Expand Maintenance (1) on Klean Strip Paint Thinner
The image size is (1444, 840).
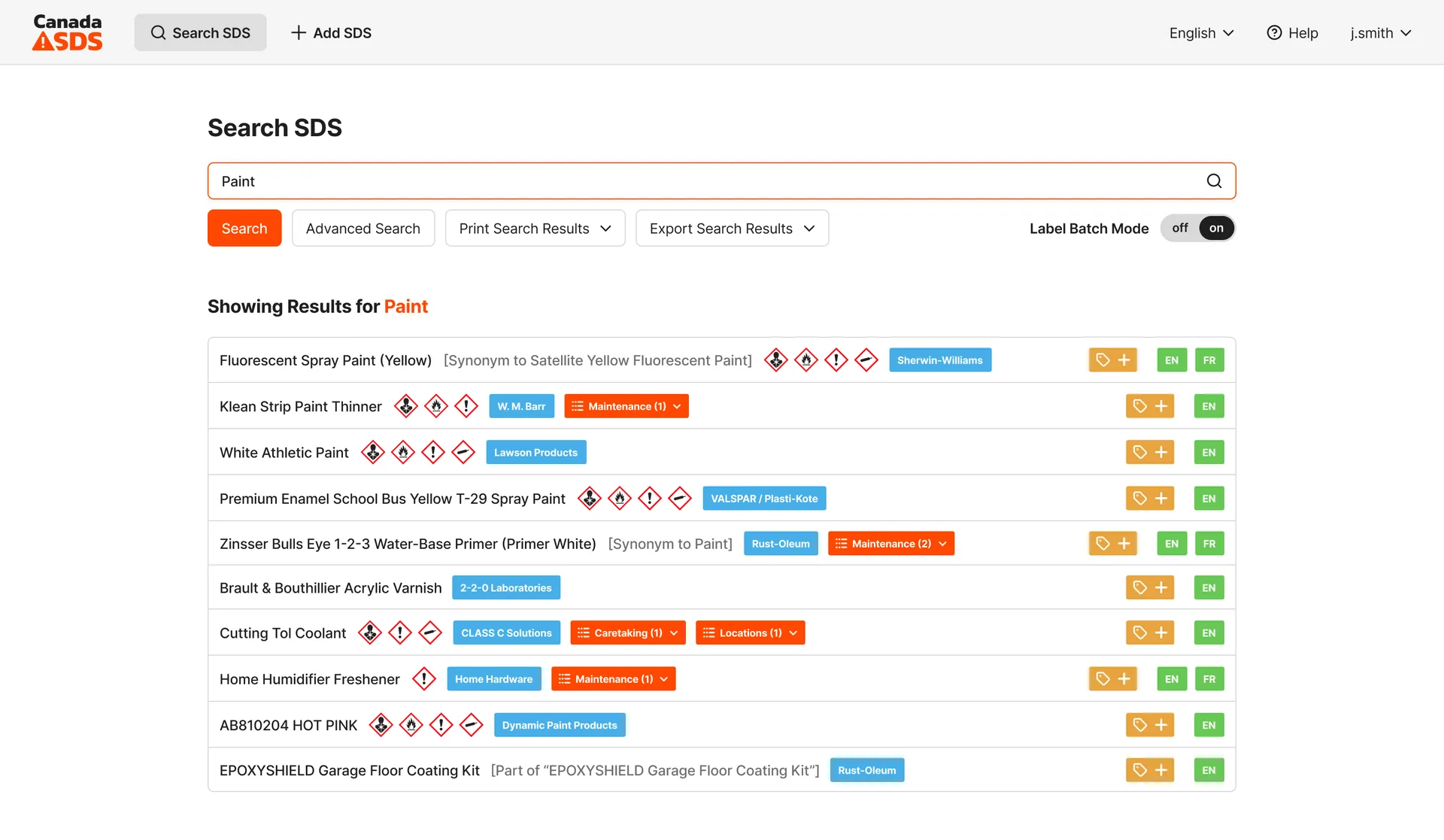point(626,406)
